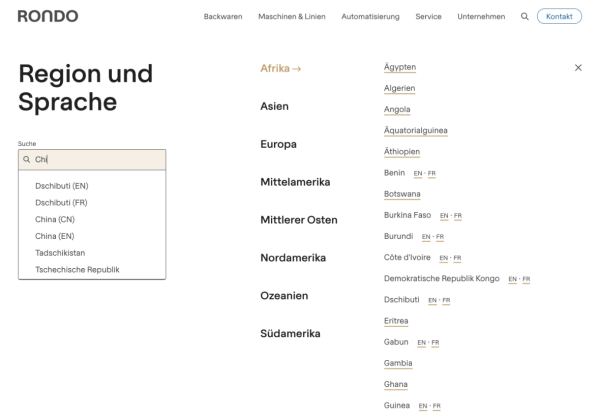Choose Tschechische Republik from the suggestions

77,270
